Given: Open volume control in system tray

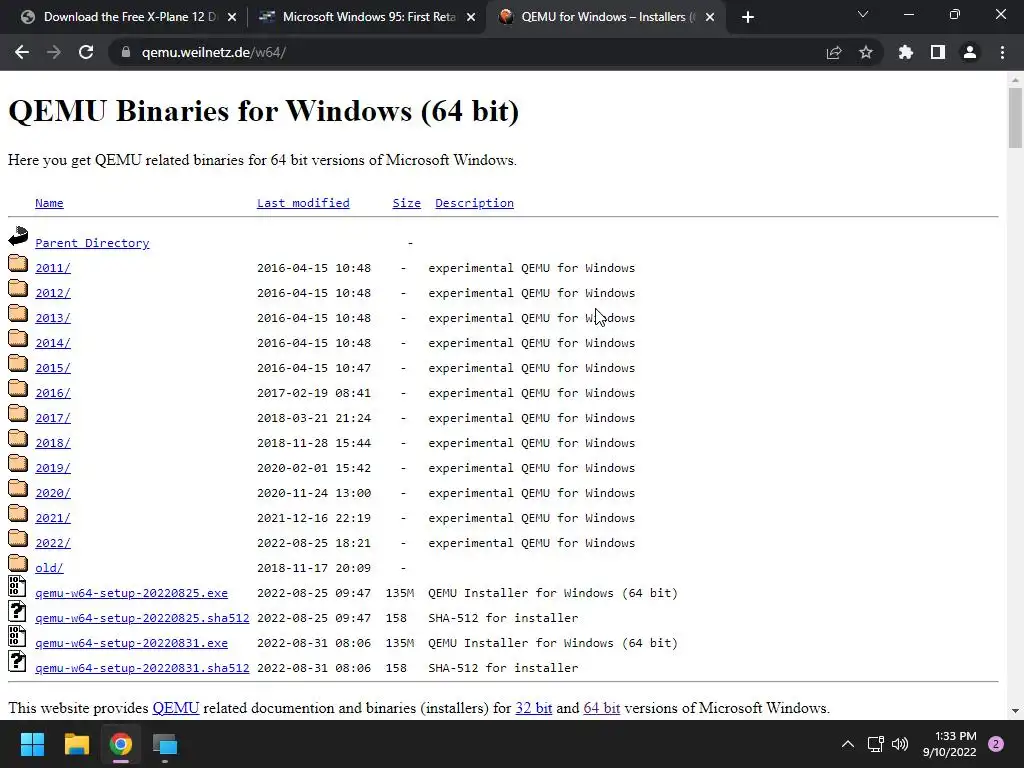Looking at the screenshot, I should point(900,744).
